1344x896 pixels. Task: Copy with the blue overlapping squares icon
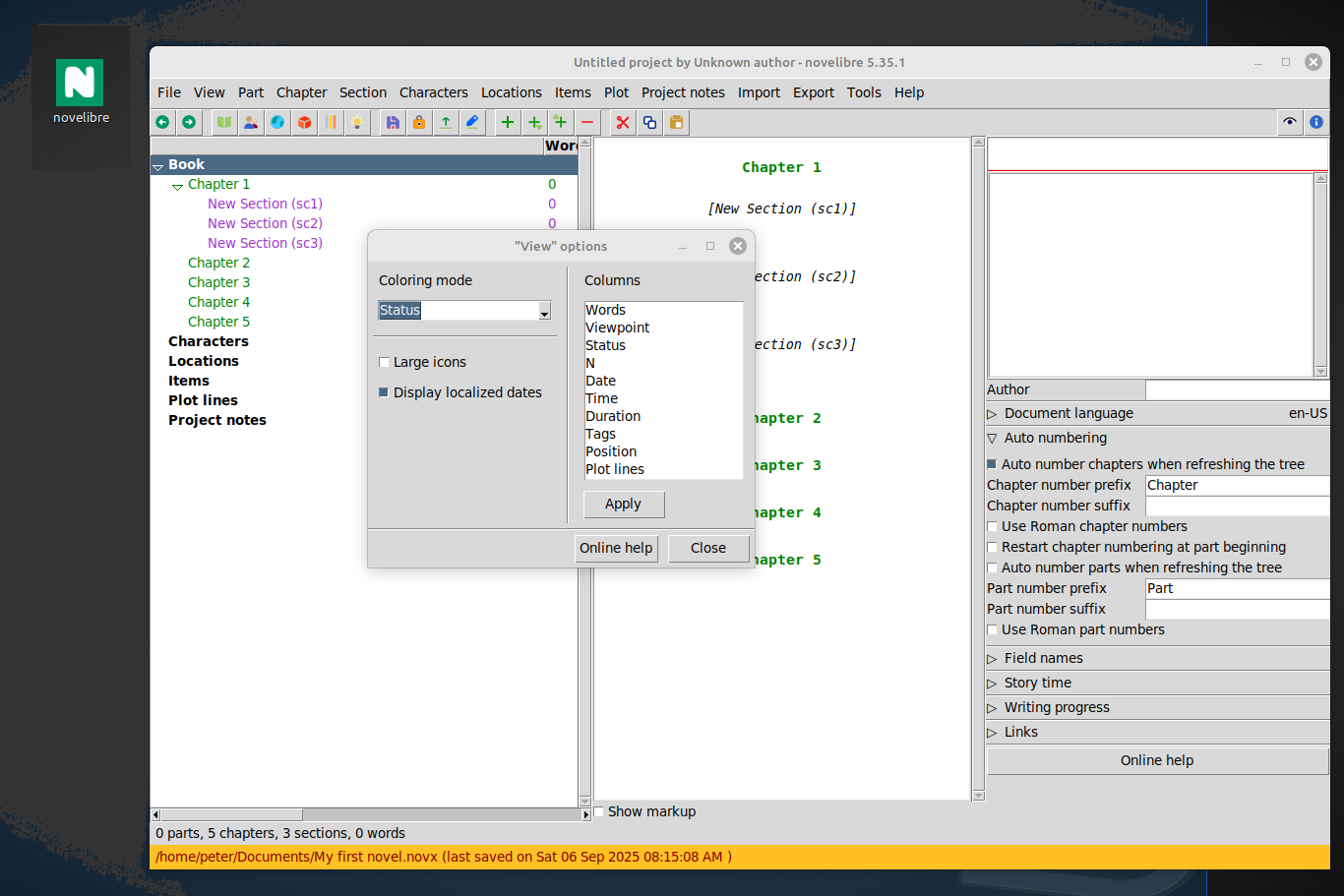click(x=649, y=123)
